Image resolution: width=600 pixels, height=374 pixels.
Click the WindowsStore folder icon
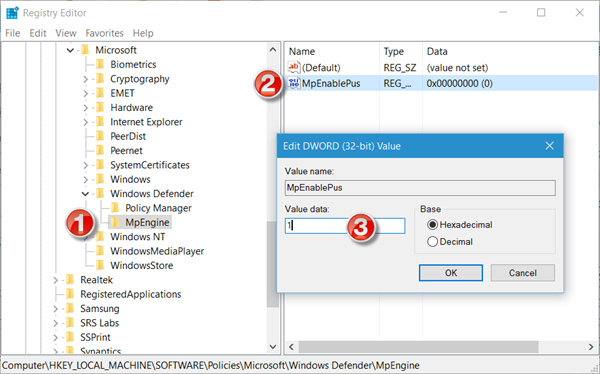[x=100, y=265]
